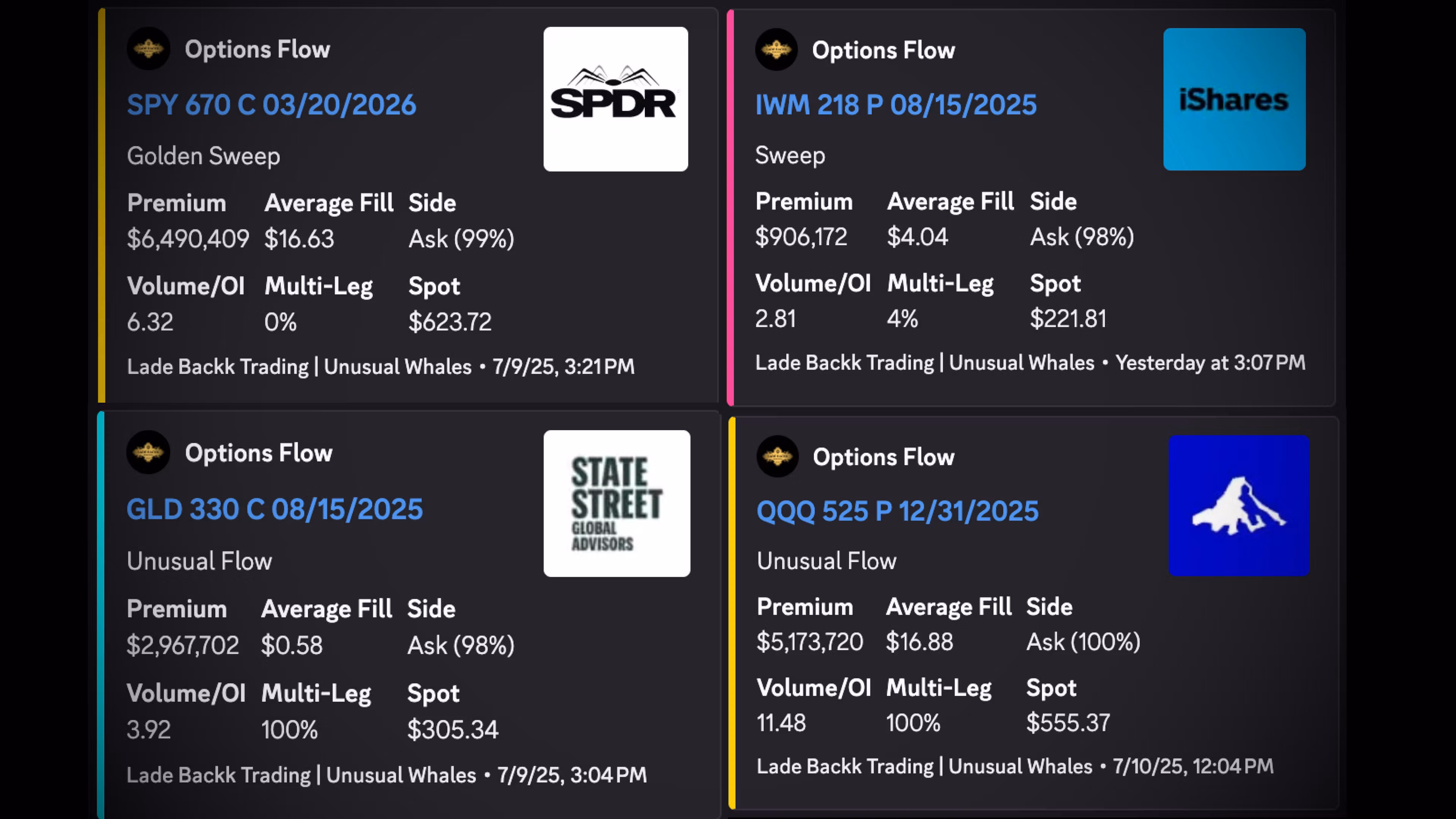
Task: Click the bot avatar on the GLD card
Action: coord(148,453)
